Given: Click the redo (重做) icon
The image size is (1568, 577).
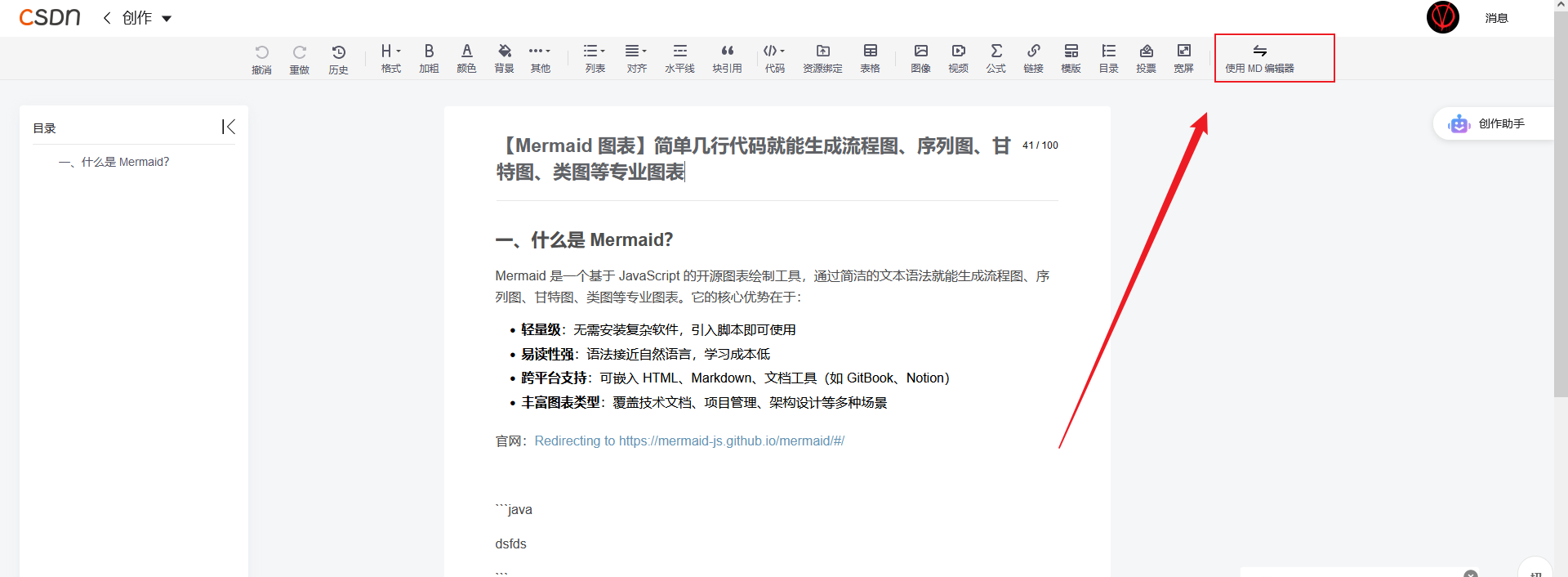Looking at the screenshot, I should tap(300, 59).
